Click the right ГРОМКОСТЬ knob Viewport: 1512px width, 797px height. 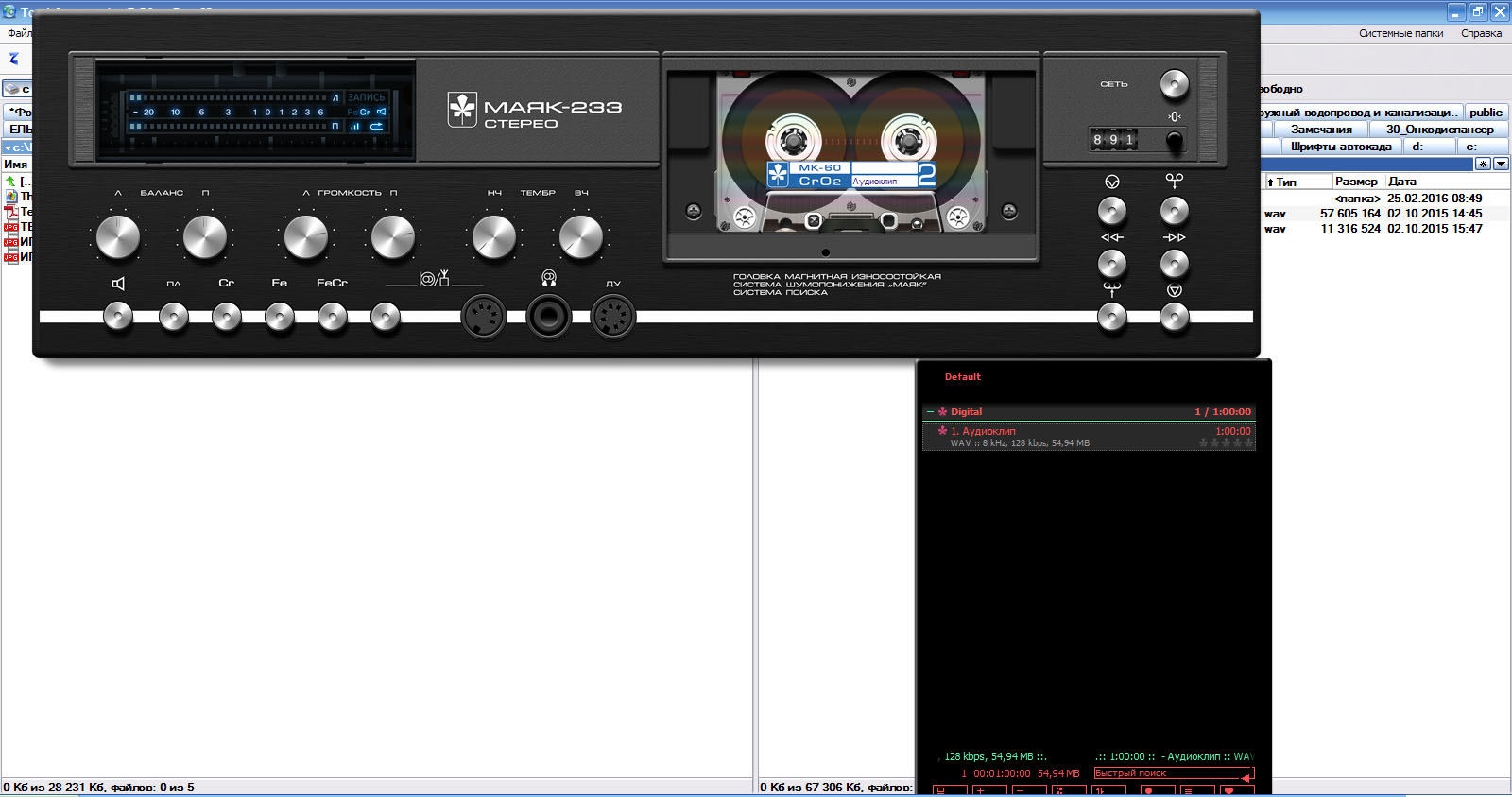click(x=393, y=237)
